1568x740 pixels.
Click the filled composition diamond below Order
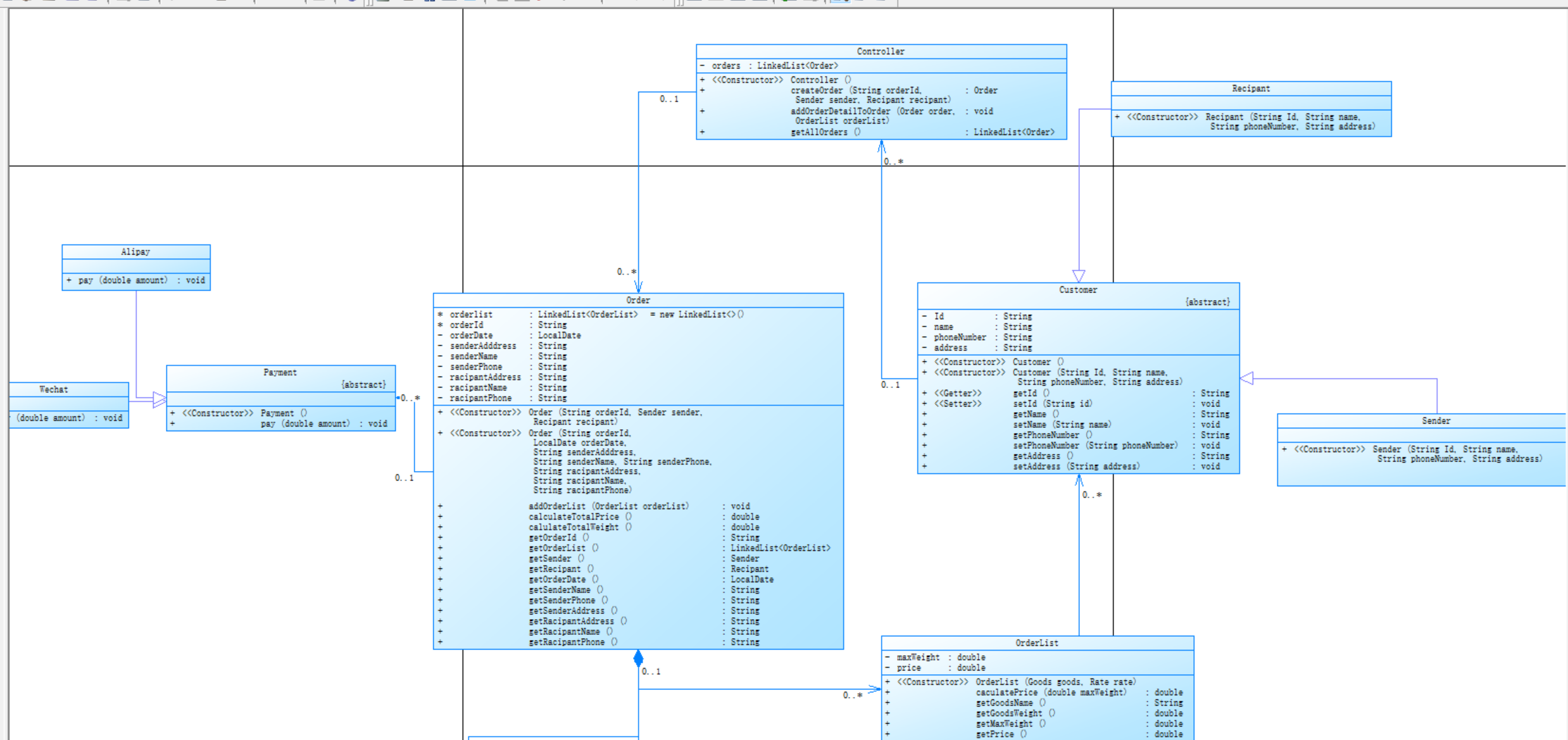638,658
